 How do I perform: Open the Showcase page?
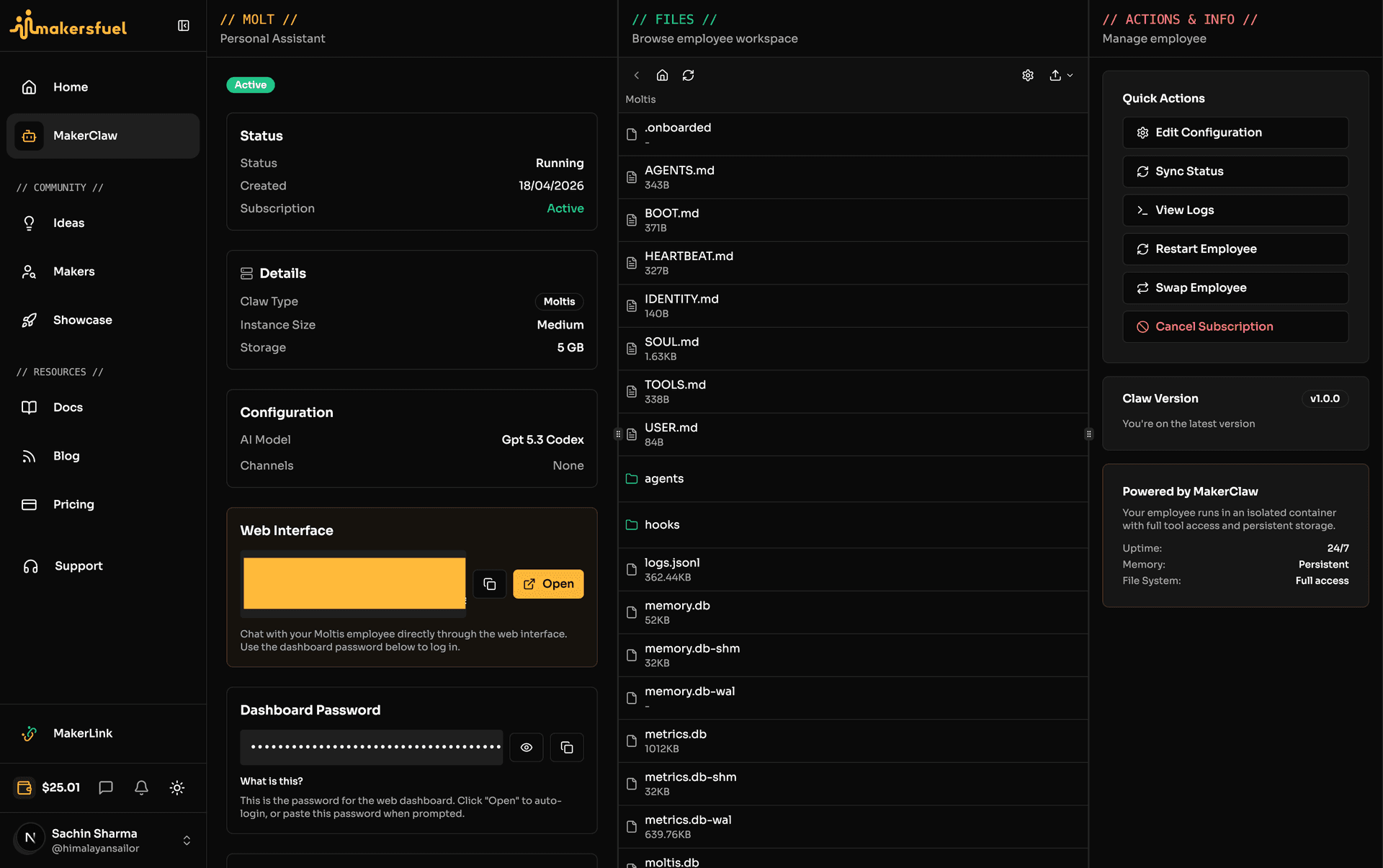103,320
